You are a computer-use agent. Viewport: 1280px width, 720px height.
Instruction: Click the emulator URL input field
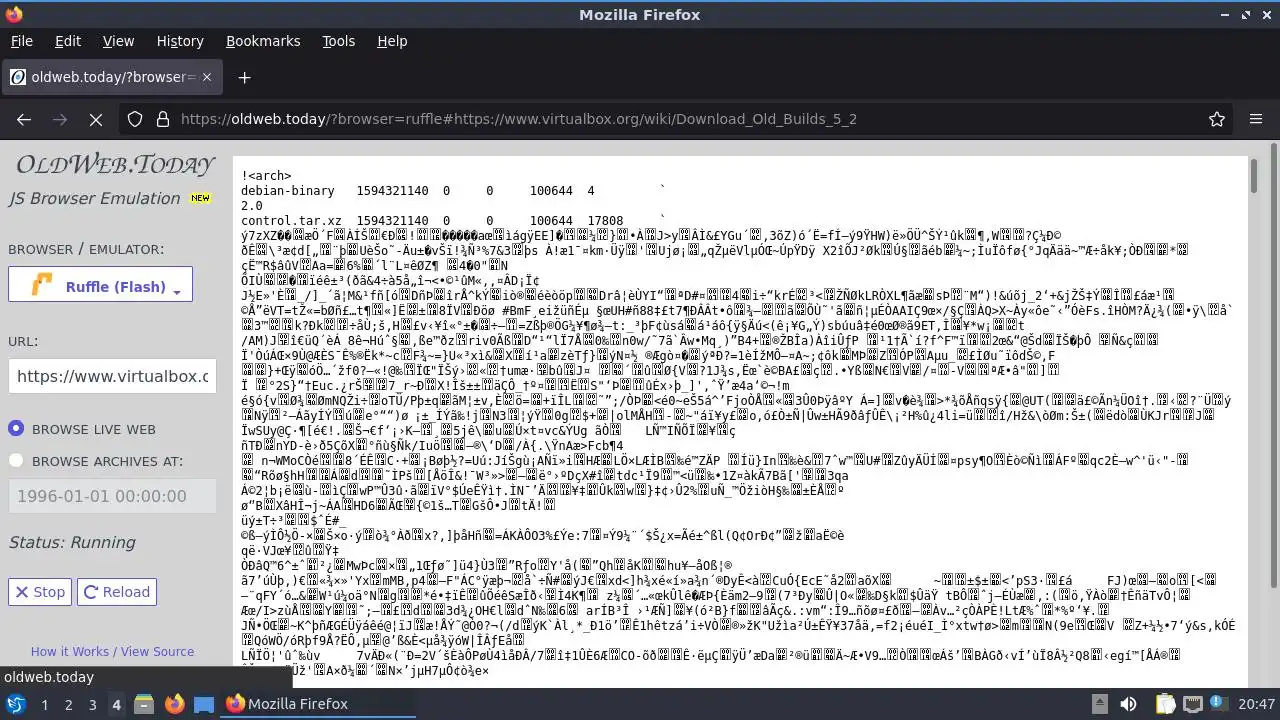[113, 377]
